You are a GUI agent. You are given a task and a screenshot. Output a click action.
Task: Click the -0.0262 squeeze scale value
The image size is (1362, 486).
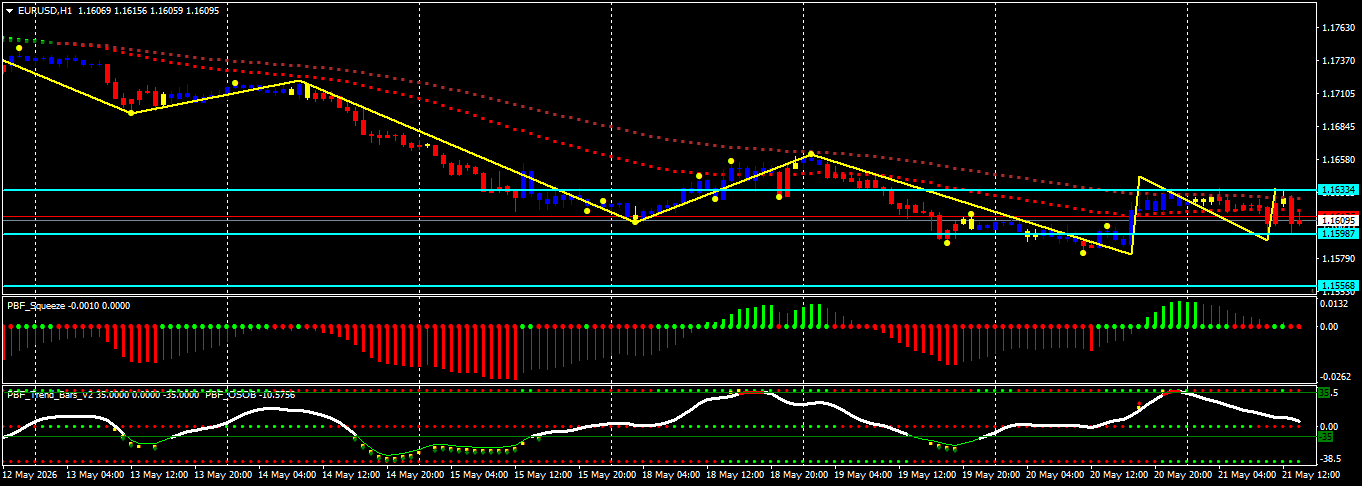pyautogui.click(x=1335, y=376)
